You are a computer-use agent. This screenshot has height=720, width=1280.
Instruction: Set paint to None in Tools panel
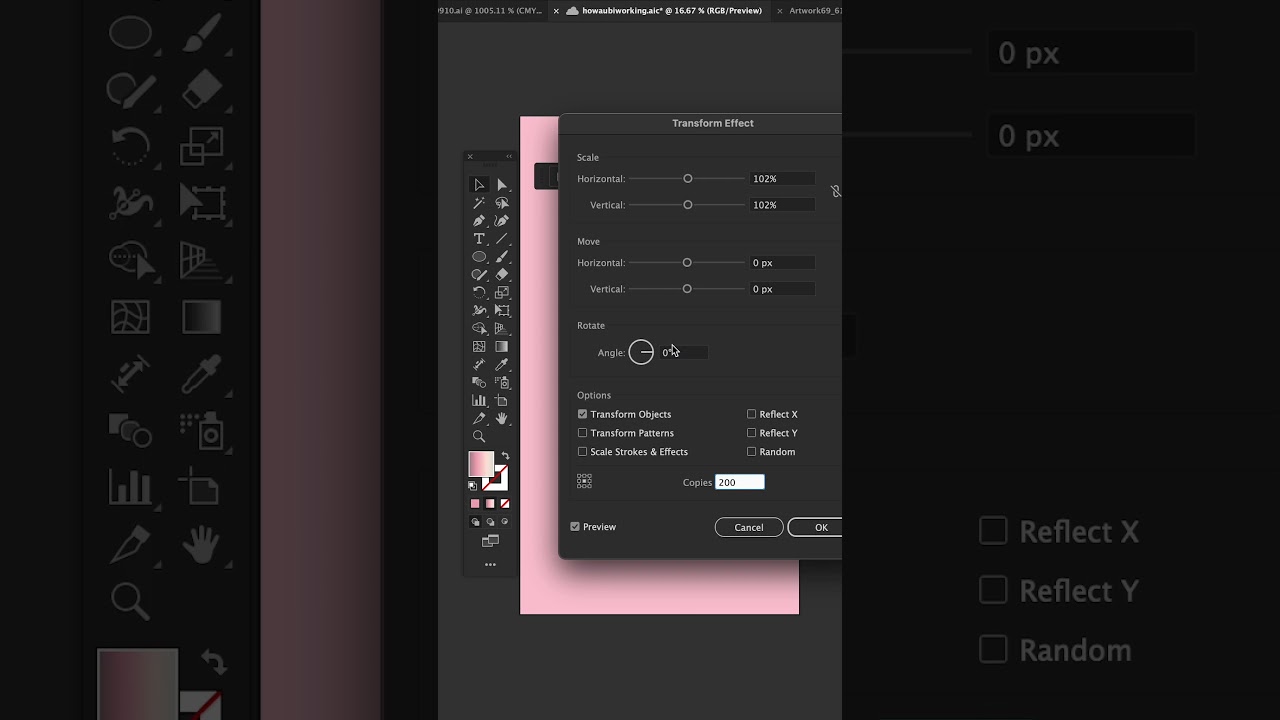click(505, 504)
